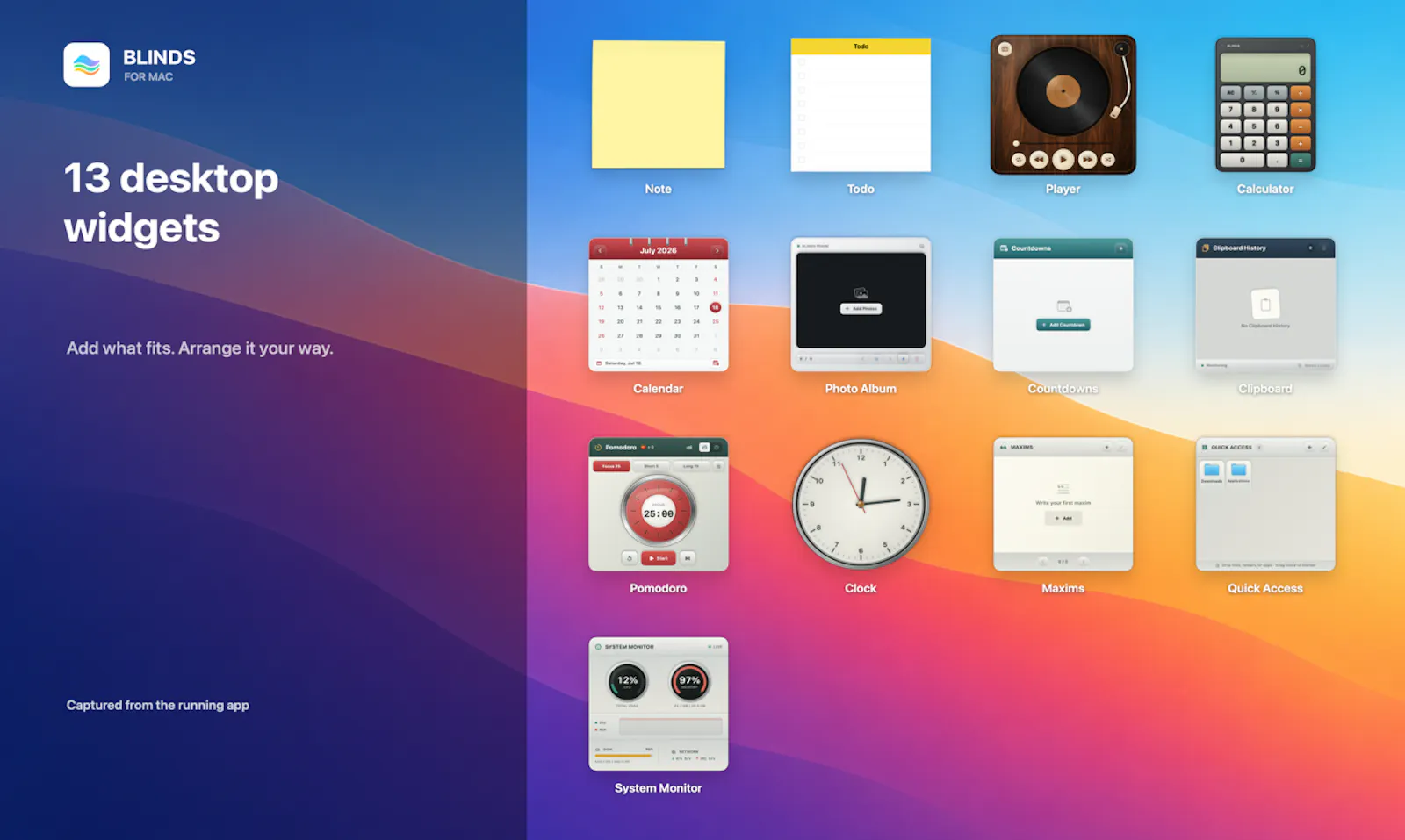
Task: Click the 97% memory gauge in System Monitor
Action: pos(690,681)
